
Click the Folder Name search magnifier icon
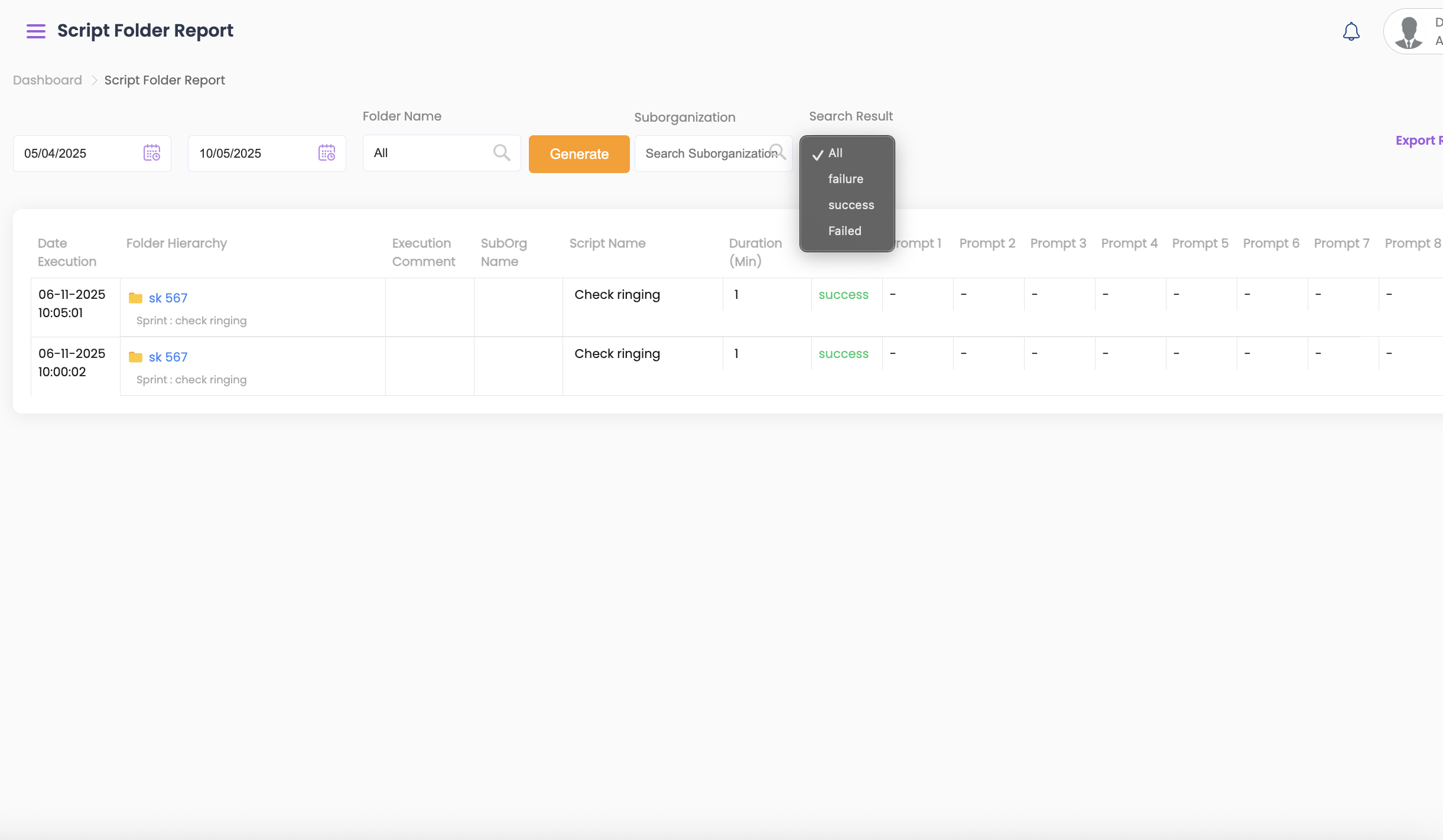click(x=502, y=153)
